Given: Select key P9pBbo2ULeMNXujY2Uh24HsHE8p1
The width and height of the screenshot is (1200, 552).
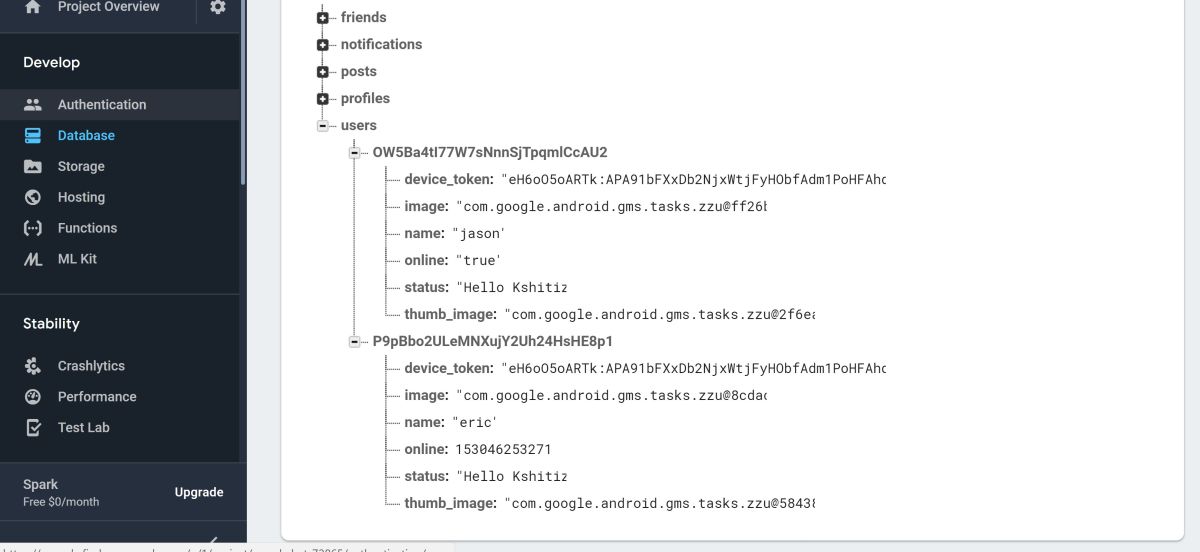Looking at the screenshot, I should [493, 341].
